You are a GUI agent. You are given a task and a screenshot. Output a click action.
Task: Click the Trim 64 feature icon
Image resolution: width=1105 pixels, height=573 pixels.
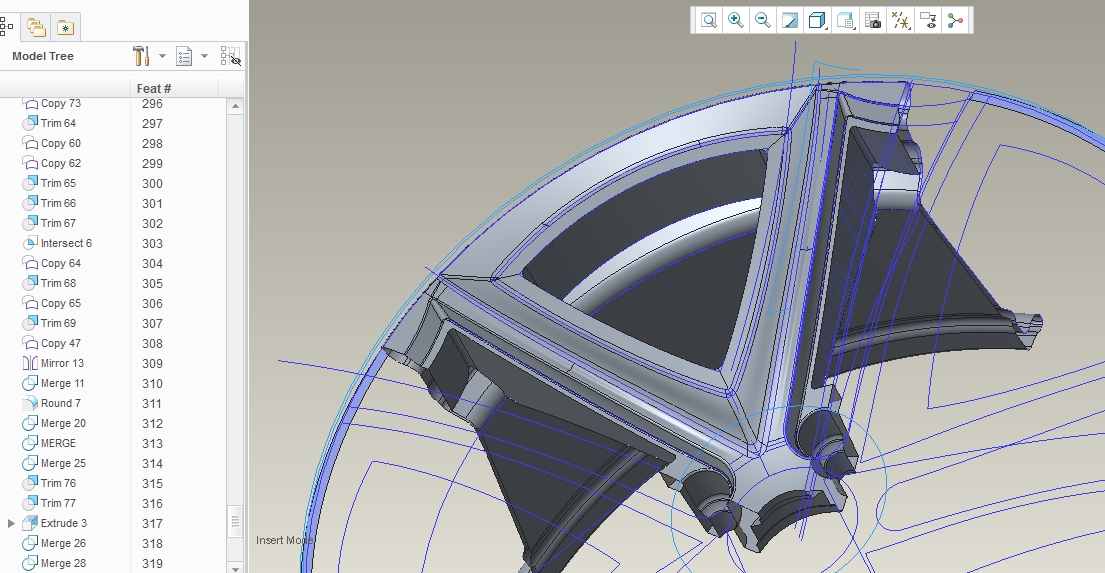pos(30,123)
